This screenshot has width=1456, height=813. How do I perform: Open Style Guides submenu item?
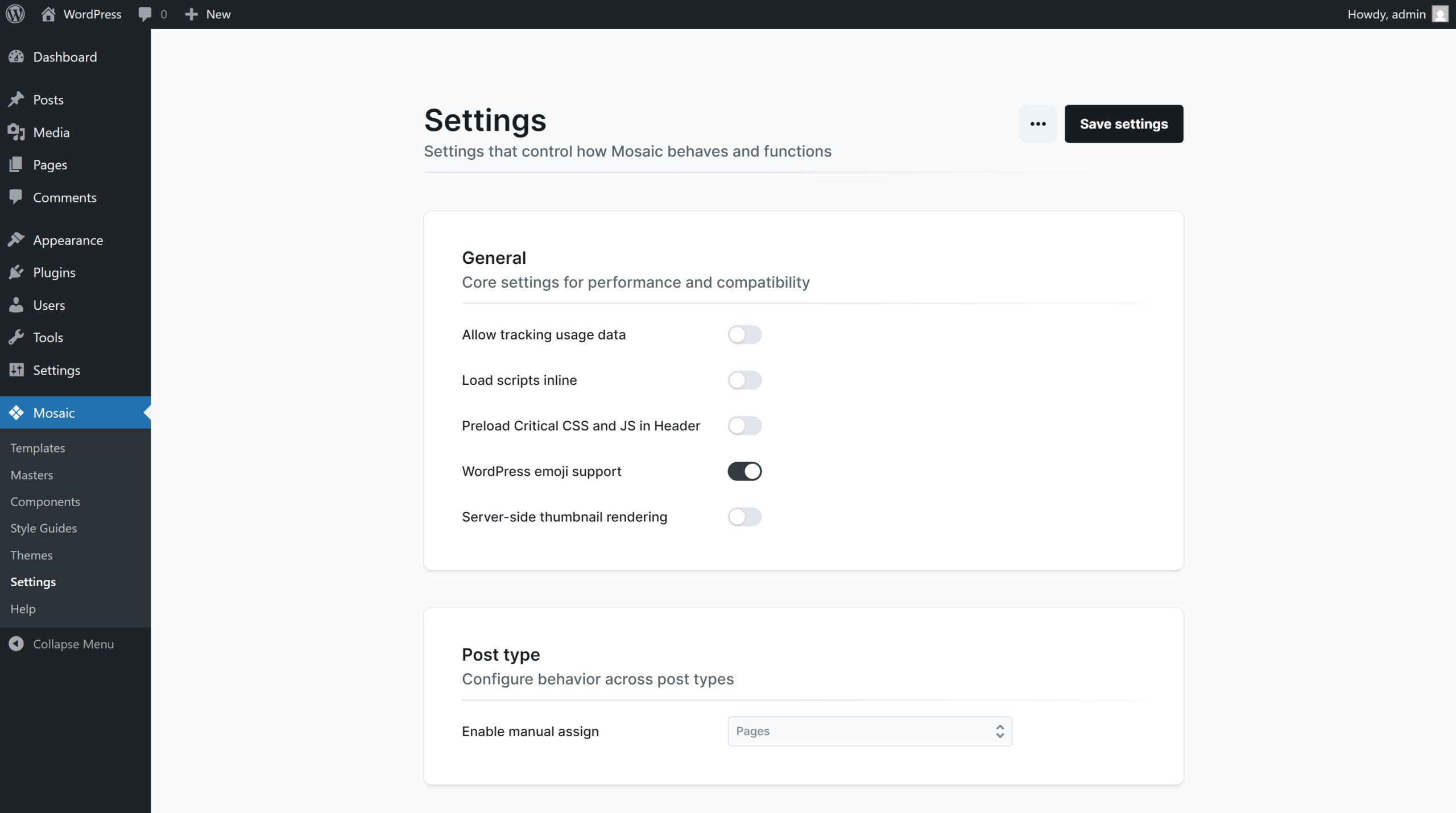coord(44,528)
